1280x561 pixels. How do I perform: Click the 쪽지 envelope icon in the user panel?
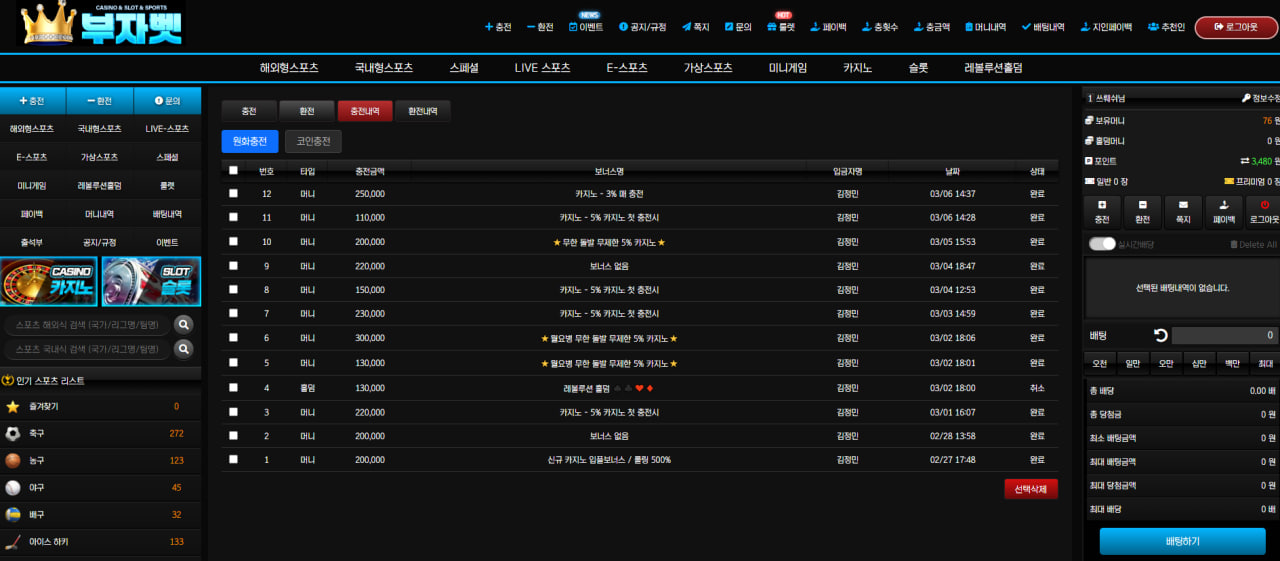click(x=1183, y=205)
